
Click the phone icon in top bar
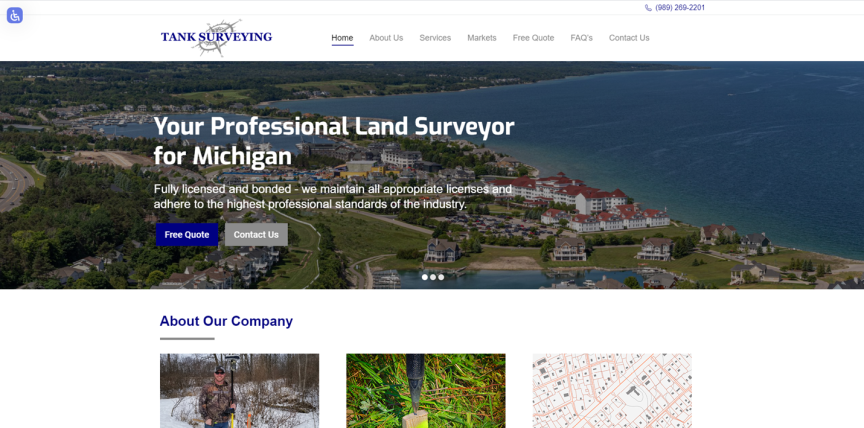(x=648, y=8)
